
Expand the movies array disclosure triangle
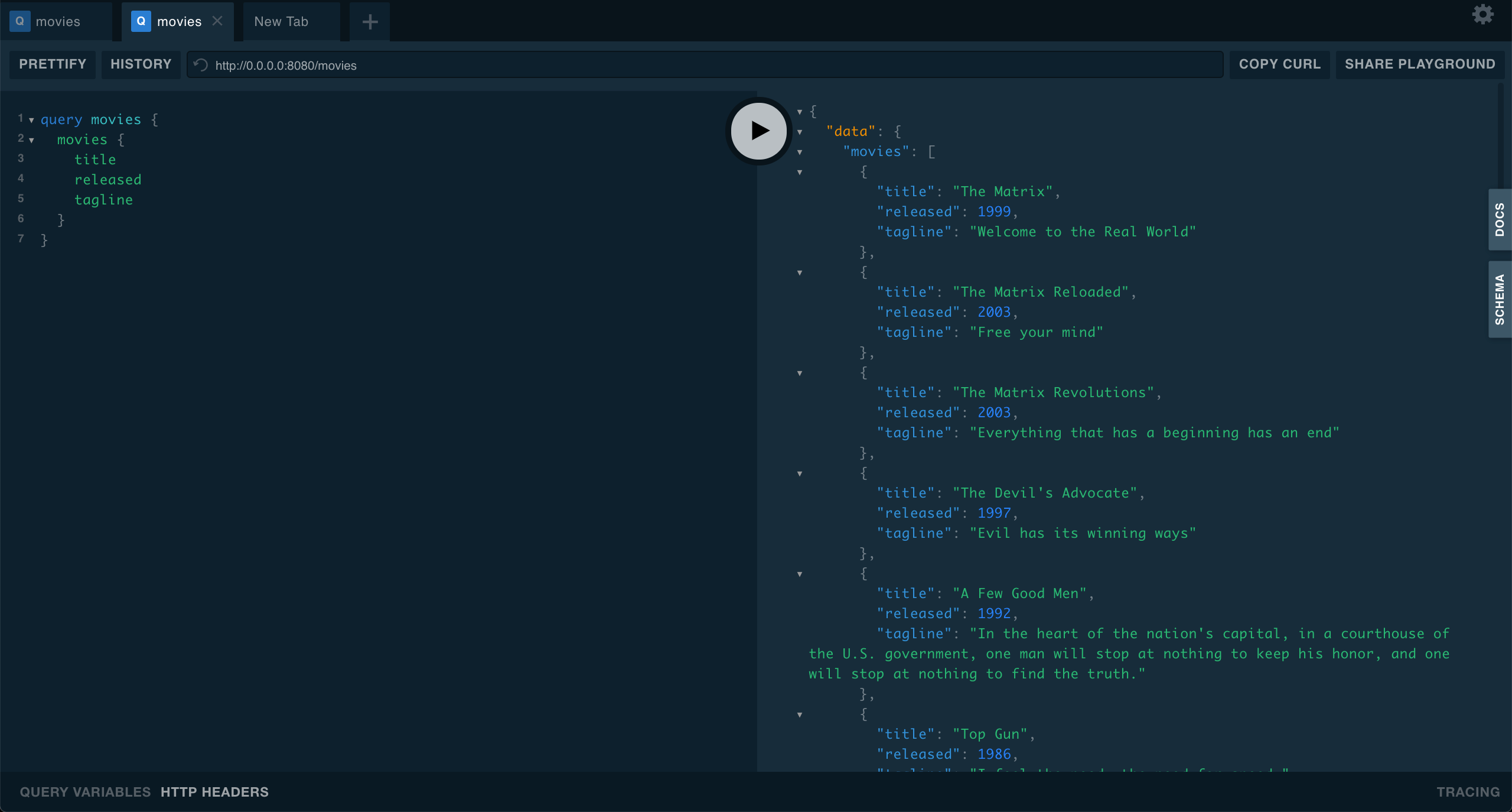click(x=800, y=151)
